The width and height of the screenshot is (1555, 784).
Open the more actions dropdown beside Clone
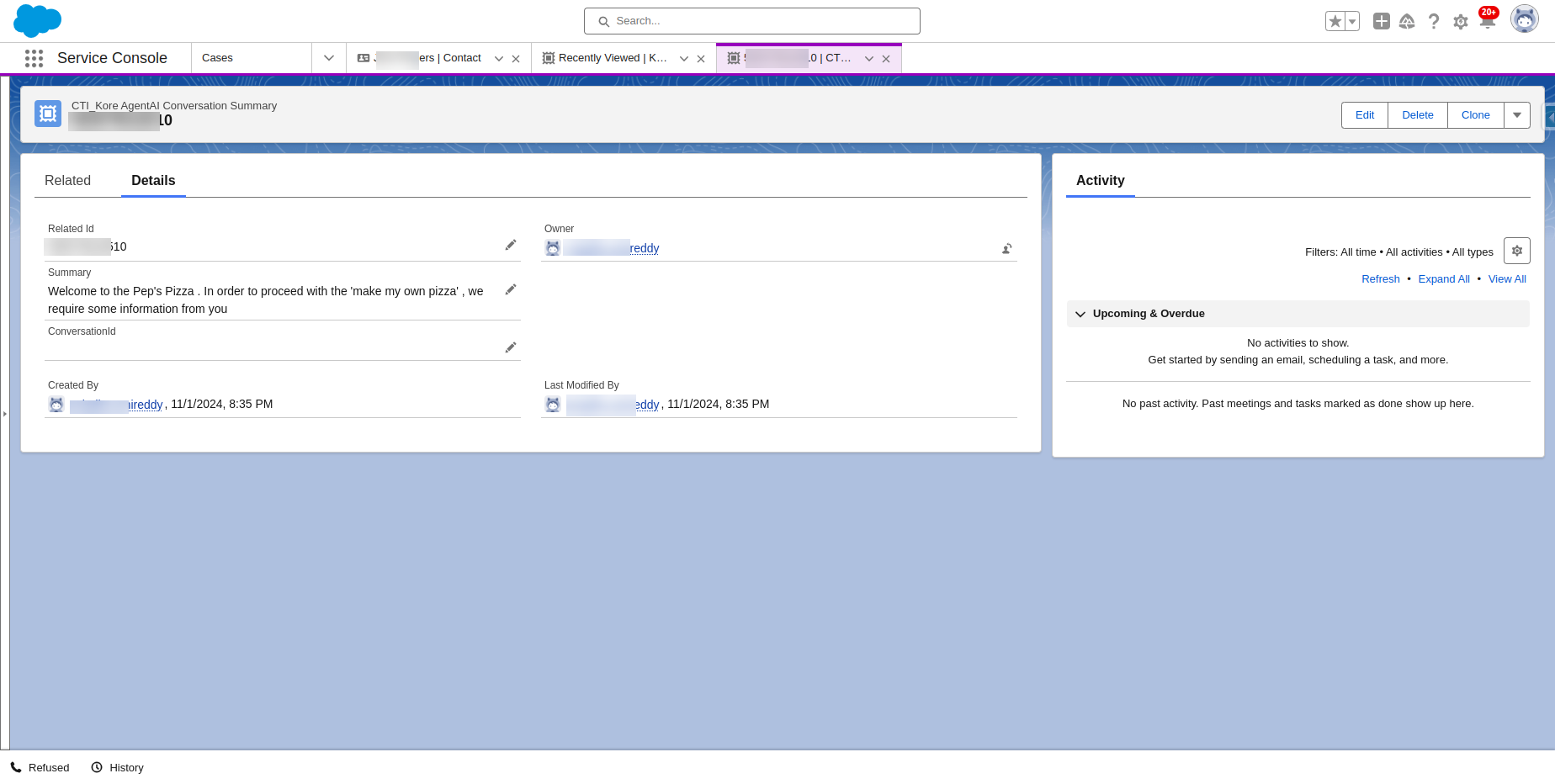tap(1516, 115)
